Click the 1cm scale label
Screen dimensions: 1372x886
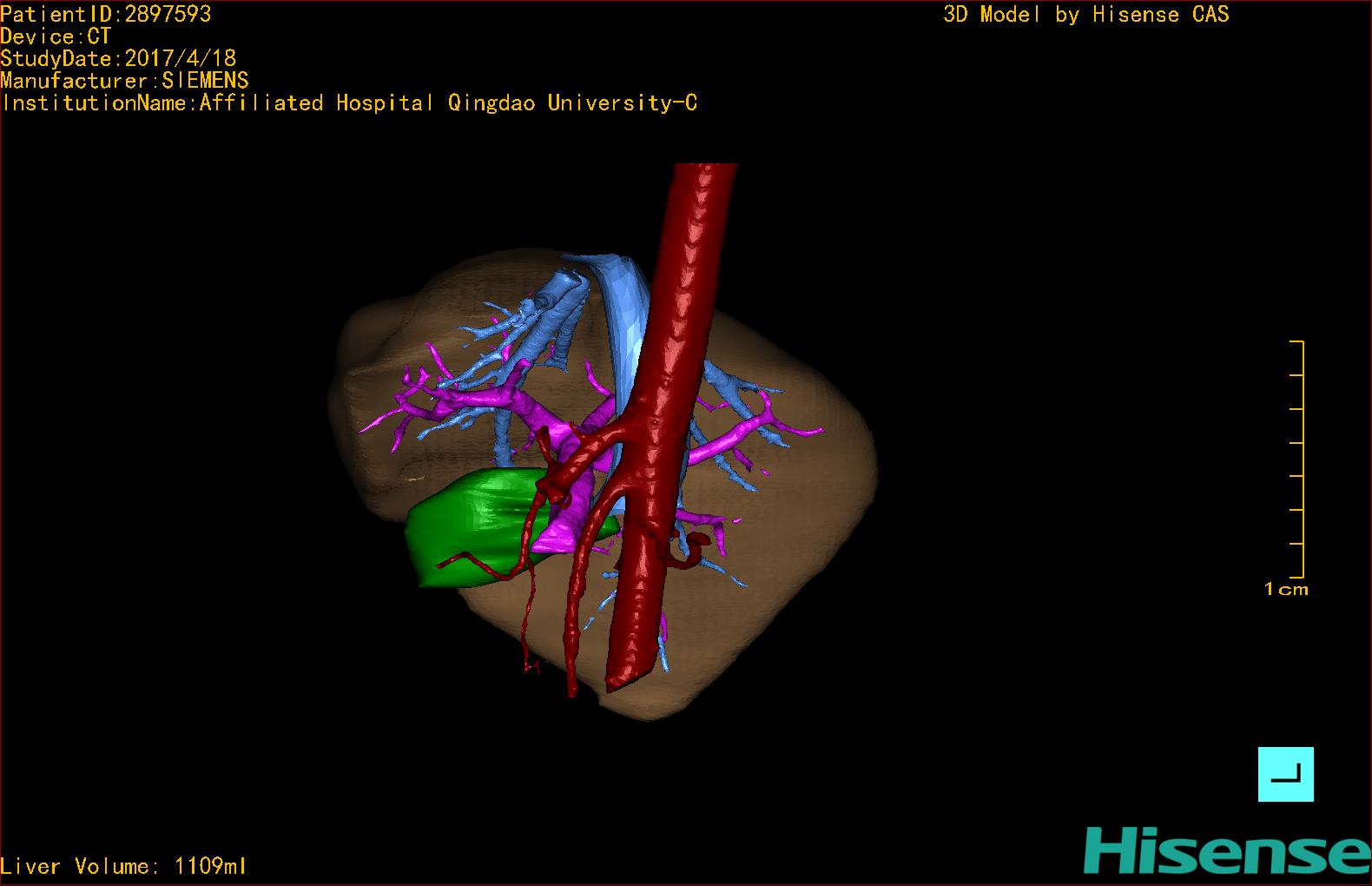pos(1286,590)
